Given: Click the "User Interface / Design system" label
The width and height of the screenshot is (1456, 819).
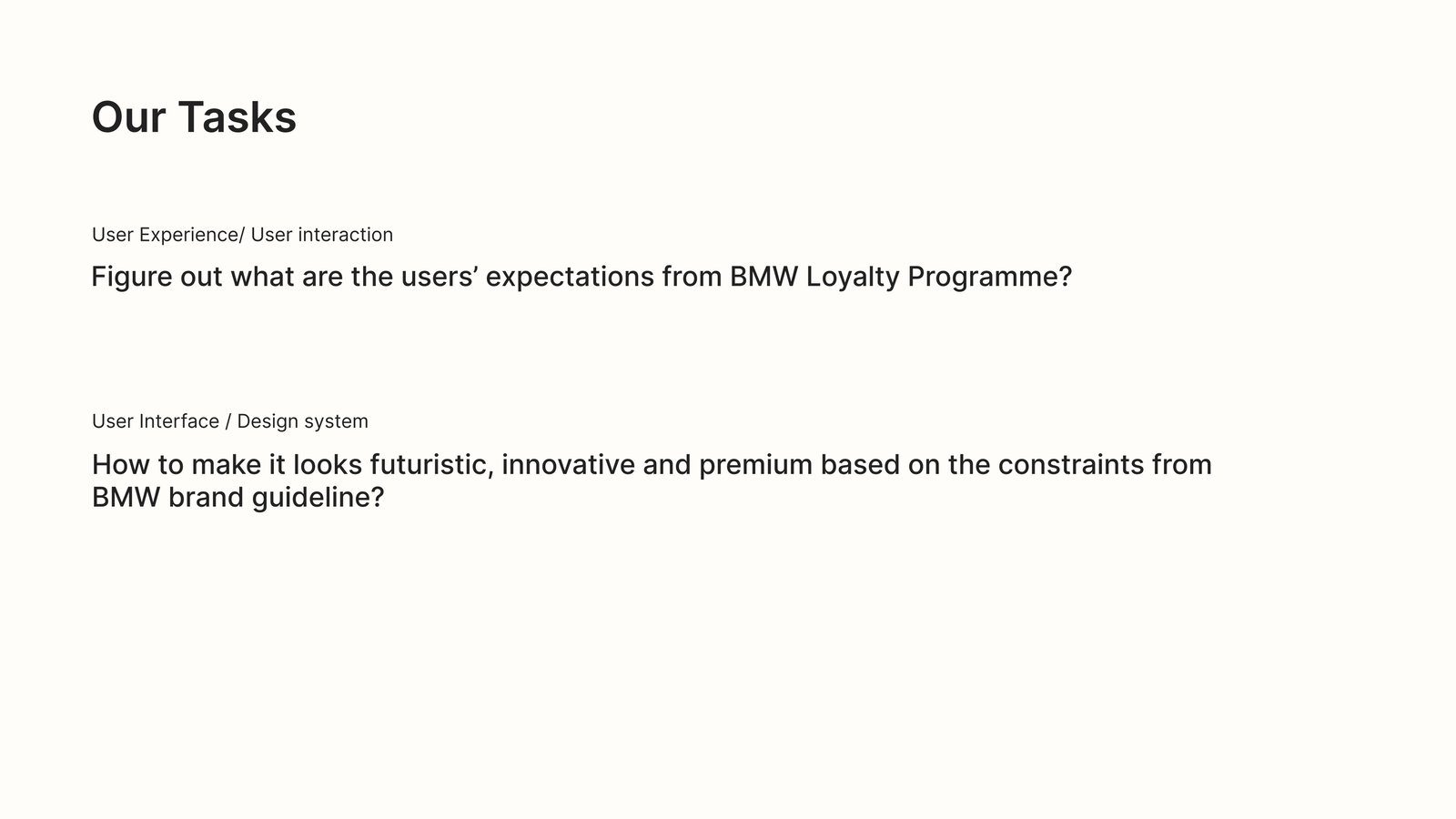Looking at the screenshot, I should click(230, 421).
